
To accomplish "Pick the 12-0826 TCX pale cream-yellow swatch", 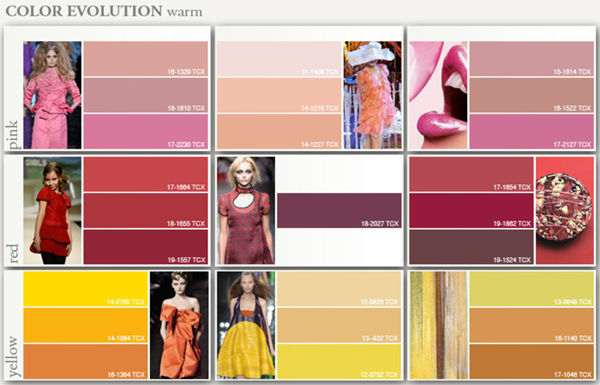I will [x=339, y=289].
